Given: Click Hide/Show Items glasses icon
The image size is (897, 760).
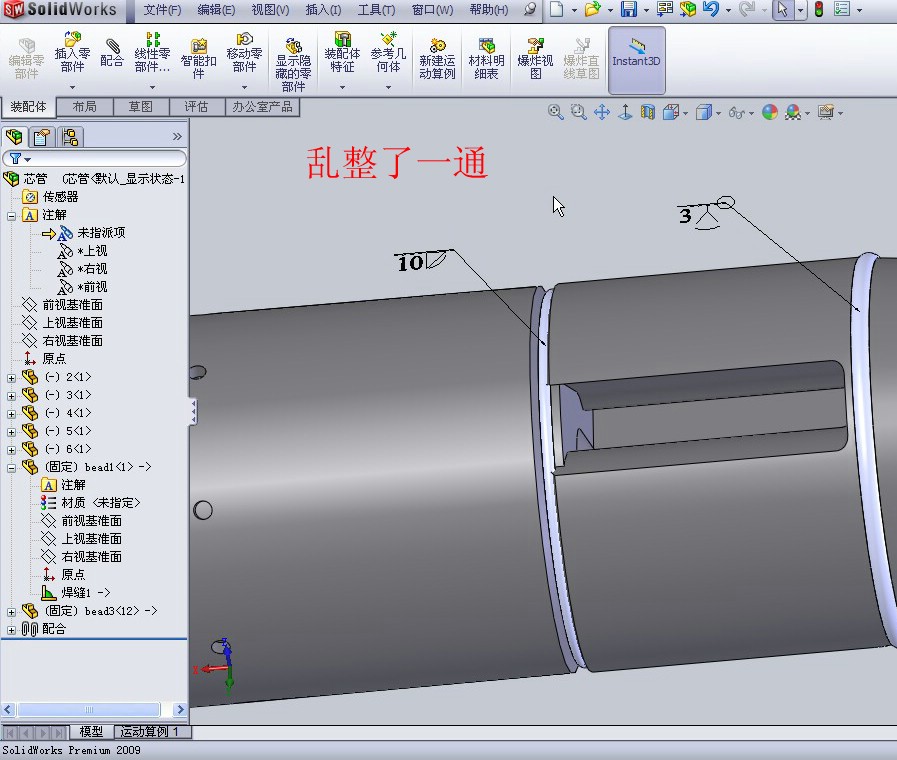Looking at the screenshot, I should click(736, 113).
